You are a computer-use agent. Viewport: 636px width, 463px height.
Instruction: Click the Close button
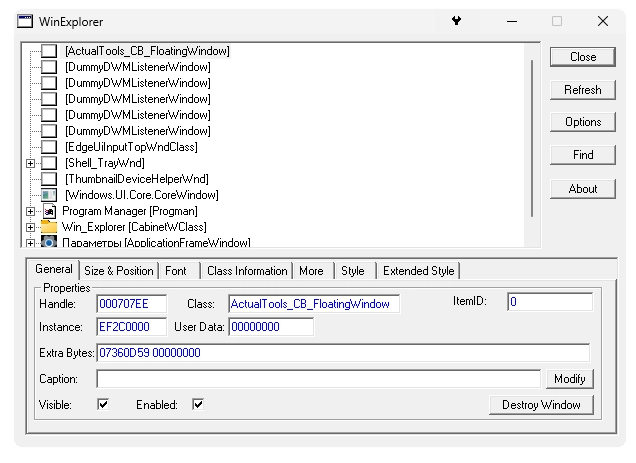[x=583, y=57]
